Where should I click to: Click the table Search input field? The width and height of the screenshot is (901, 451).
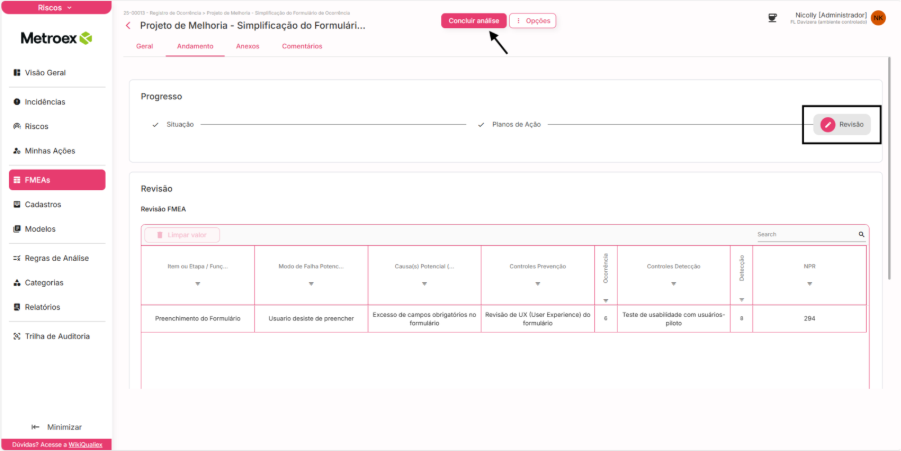click(805, 235)
